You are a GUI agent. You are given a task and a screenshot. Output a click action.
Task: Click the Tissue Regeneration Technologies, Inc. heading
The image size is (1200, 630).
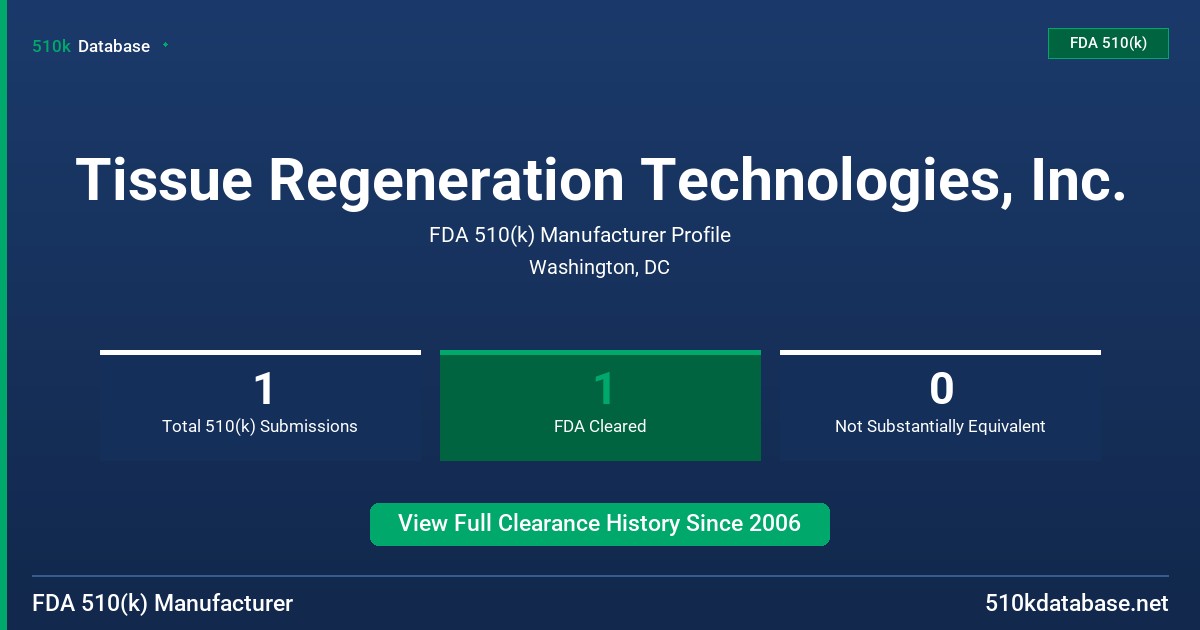600,180
